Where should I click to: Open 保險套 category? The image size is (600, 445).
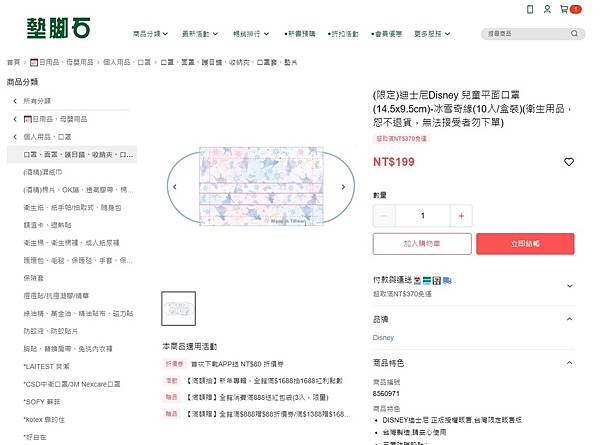click(34, 278)
